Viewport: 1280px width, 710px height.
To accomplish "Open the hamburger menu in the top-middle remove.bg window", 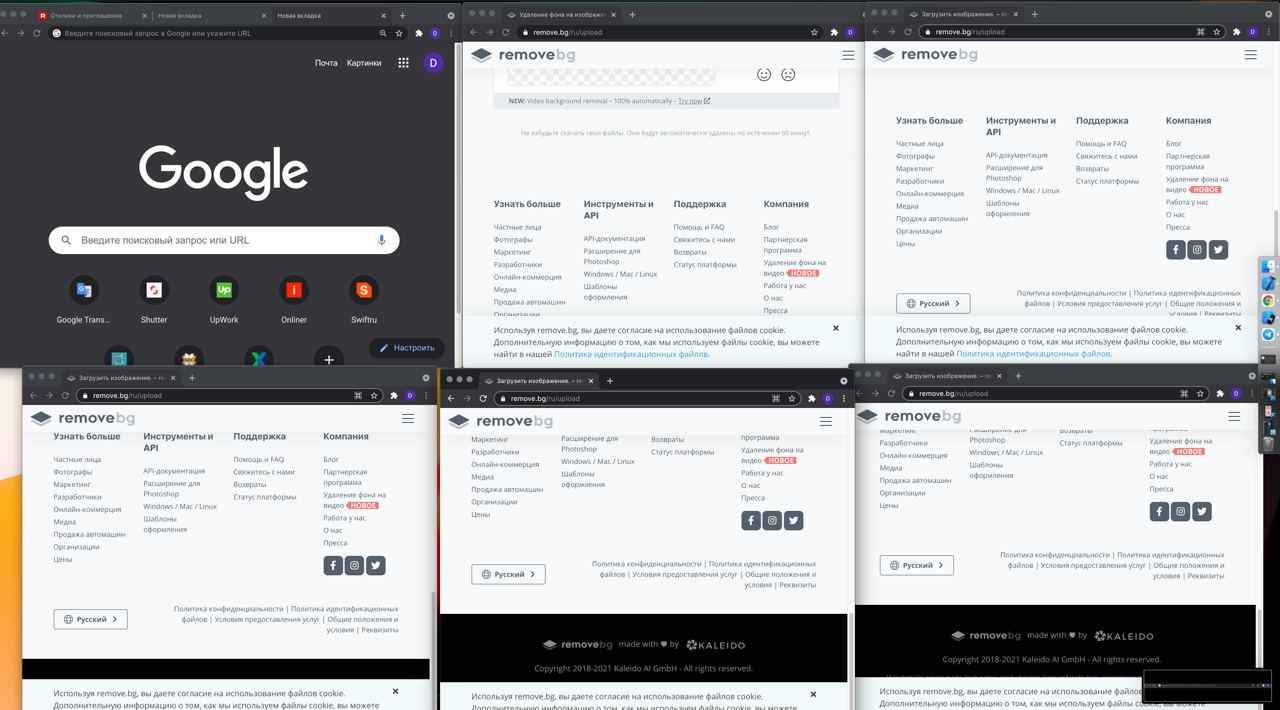I will point(848,55).
